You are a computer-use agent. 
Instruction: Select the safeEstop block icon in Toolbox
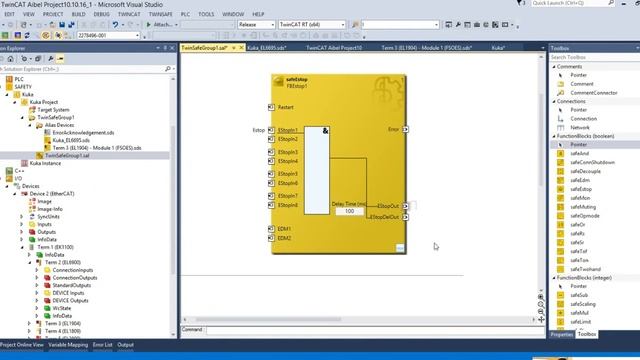tap(560, 189)
